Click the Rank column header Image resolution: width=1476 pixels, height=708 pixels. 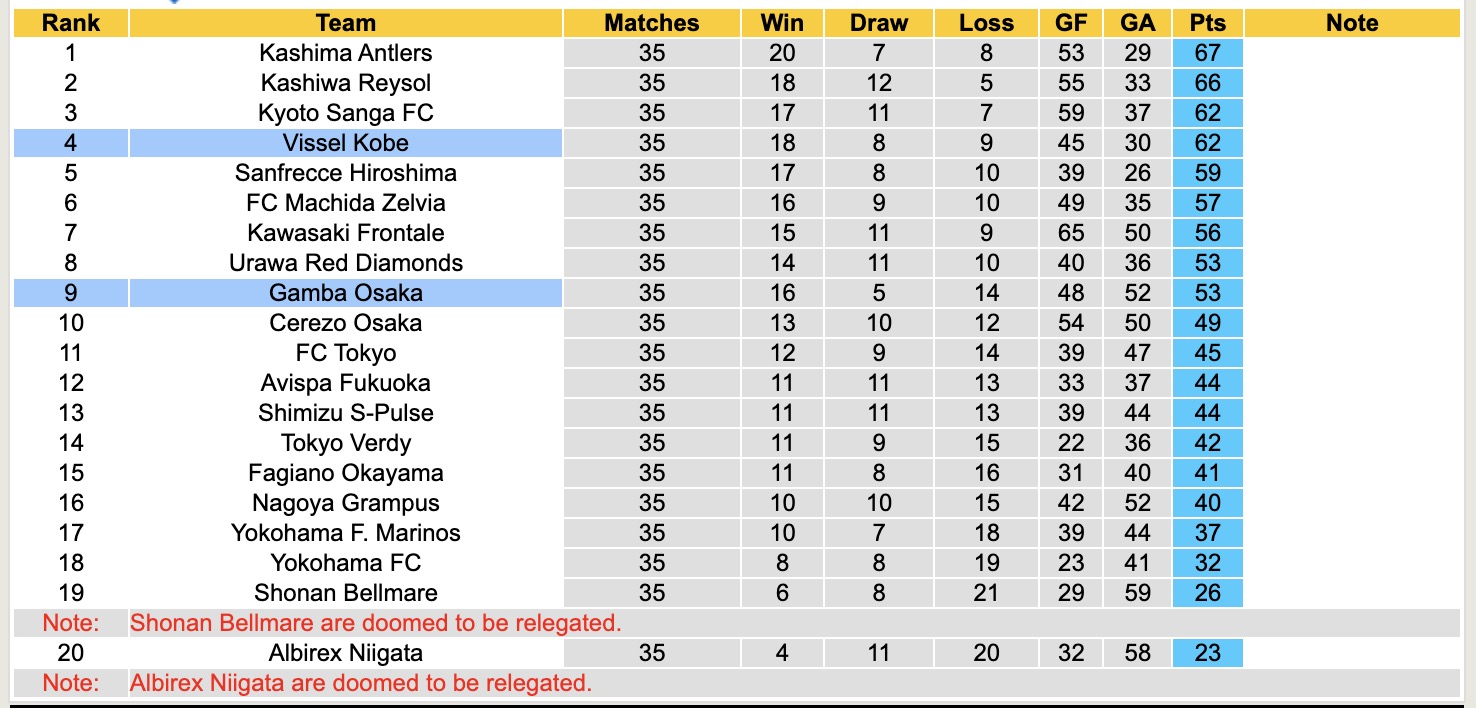click(x=70, y=23)
